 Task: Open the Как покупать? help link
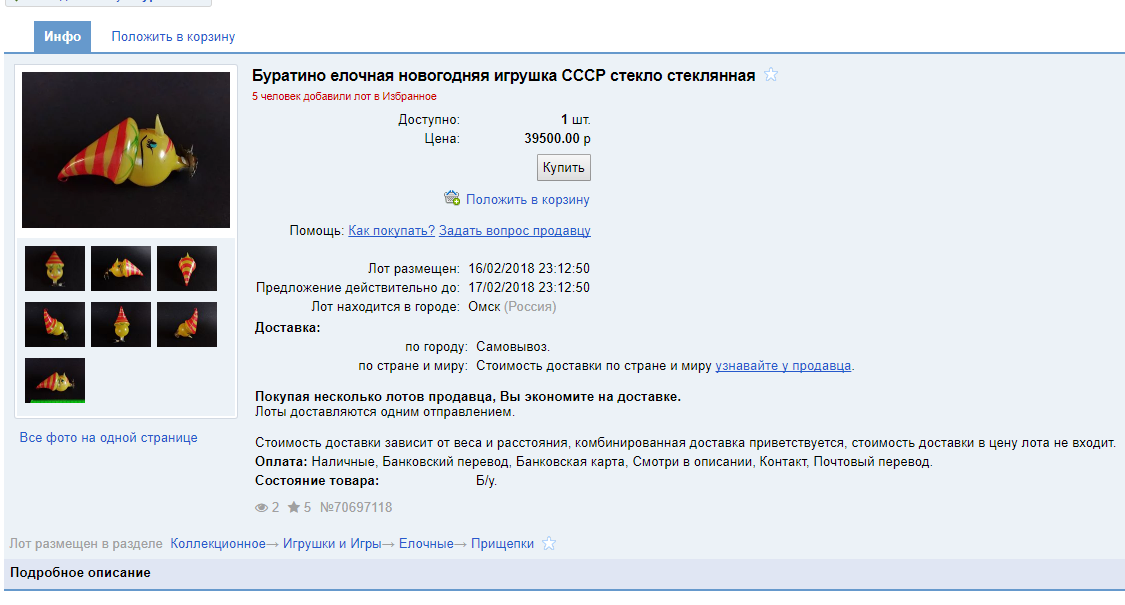391,230
